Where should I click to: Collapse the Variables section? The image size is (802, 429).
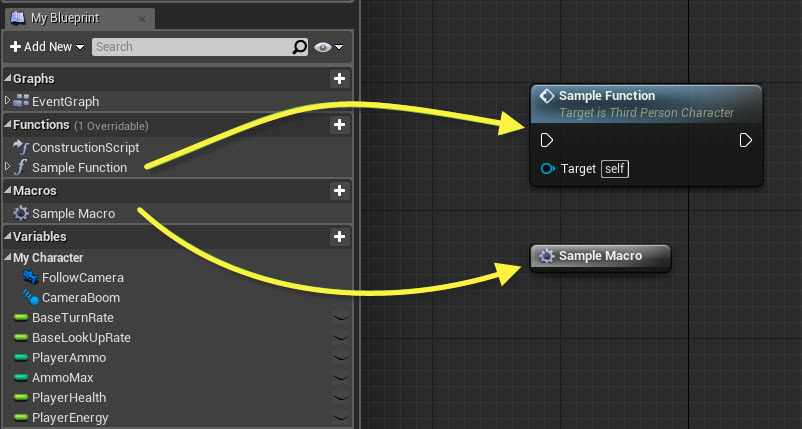coord(8,236)
